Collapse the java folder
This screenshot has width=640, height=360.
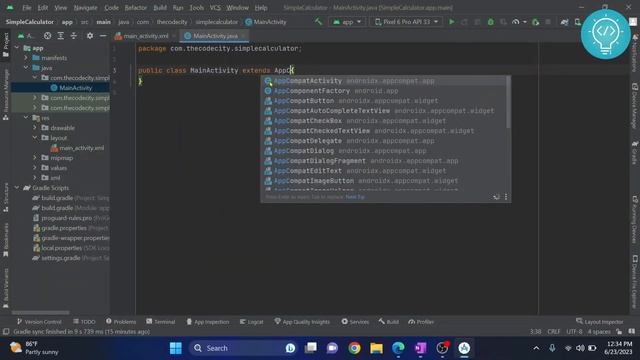26,68
